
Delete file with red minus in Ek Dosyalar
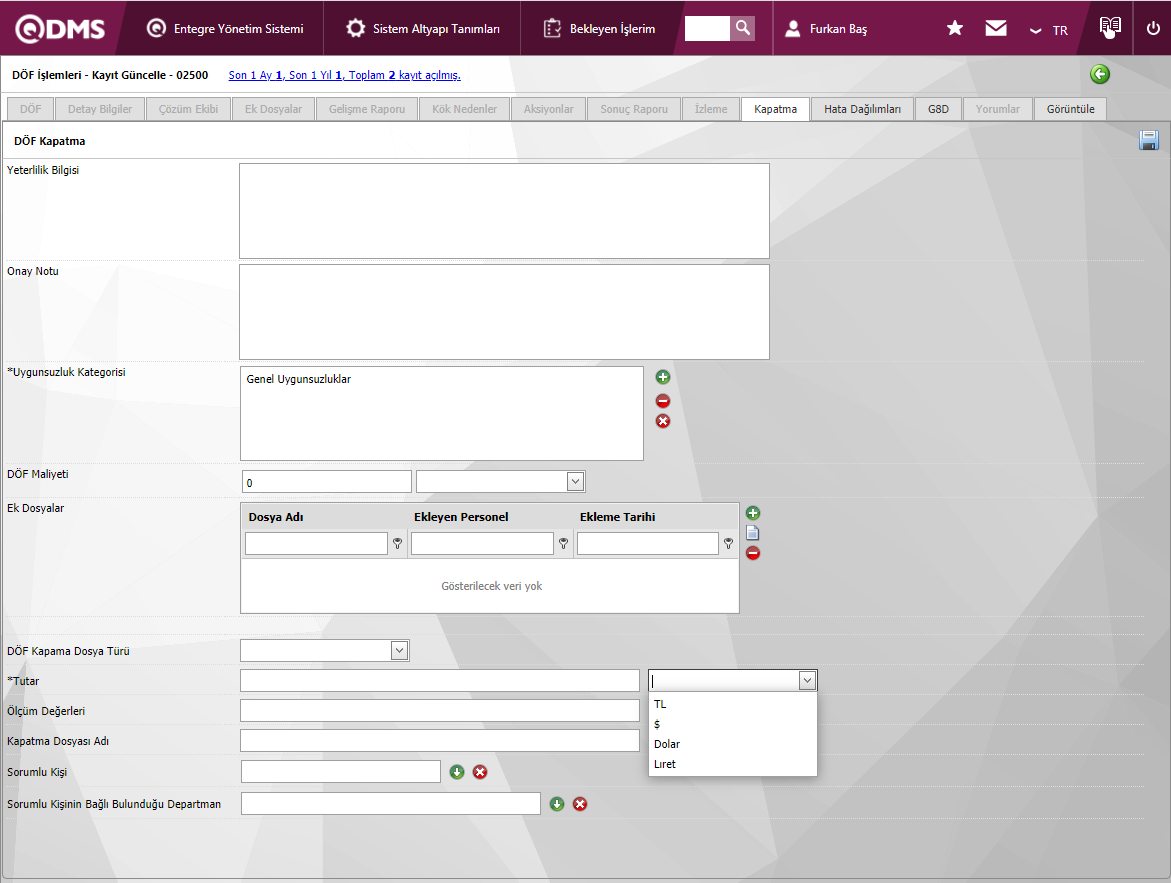[753, 553]
